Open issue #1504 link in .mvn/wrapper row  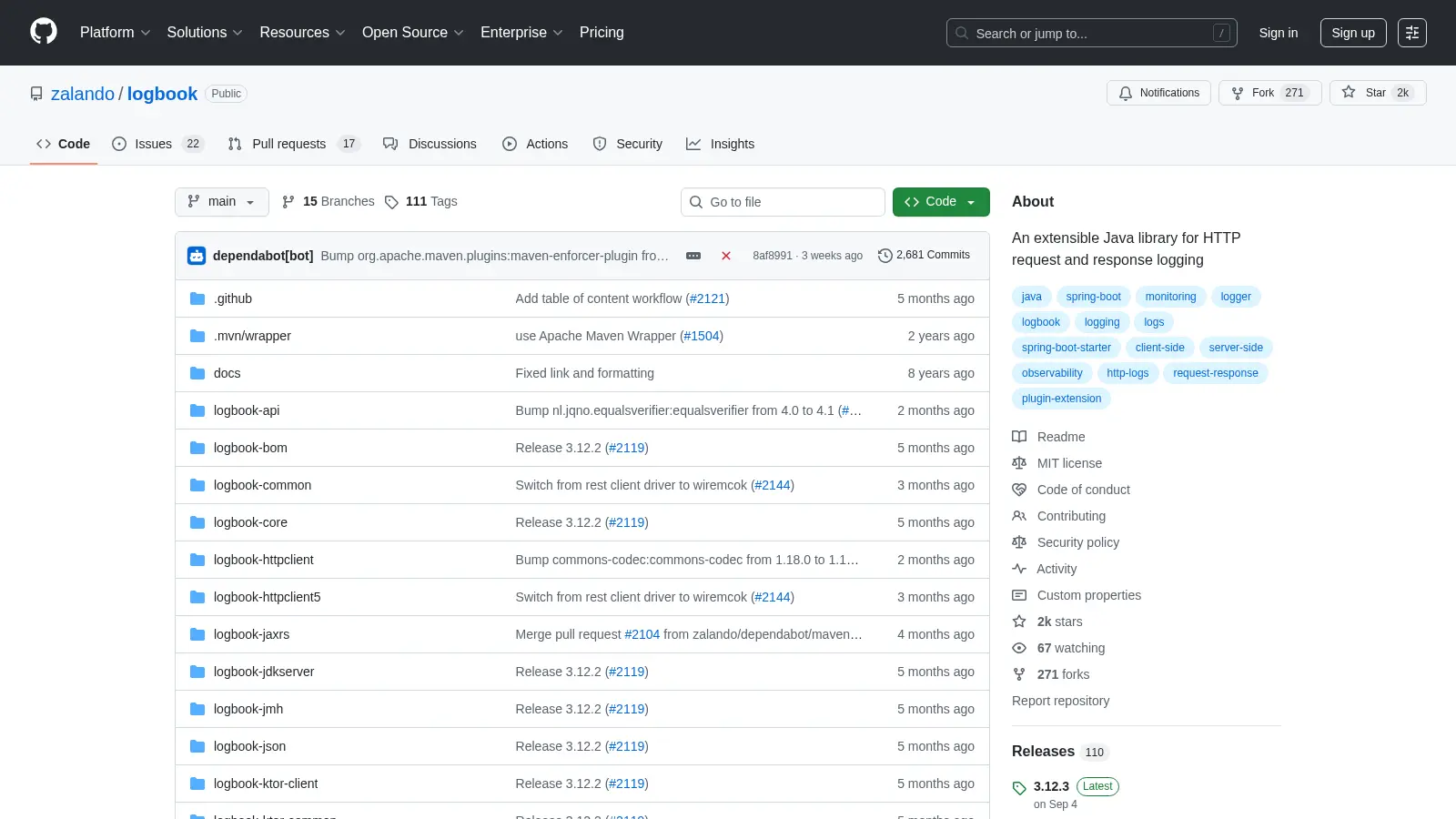click(x=702, y=336)
